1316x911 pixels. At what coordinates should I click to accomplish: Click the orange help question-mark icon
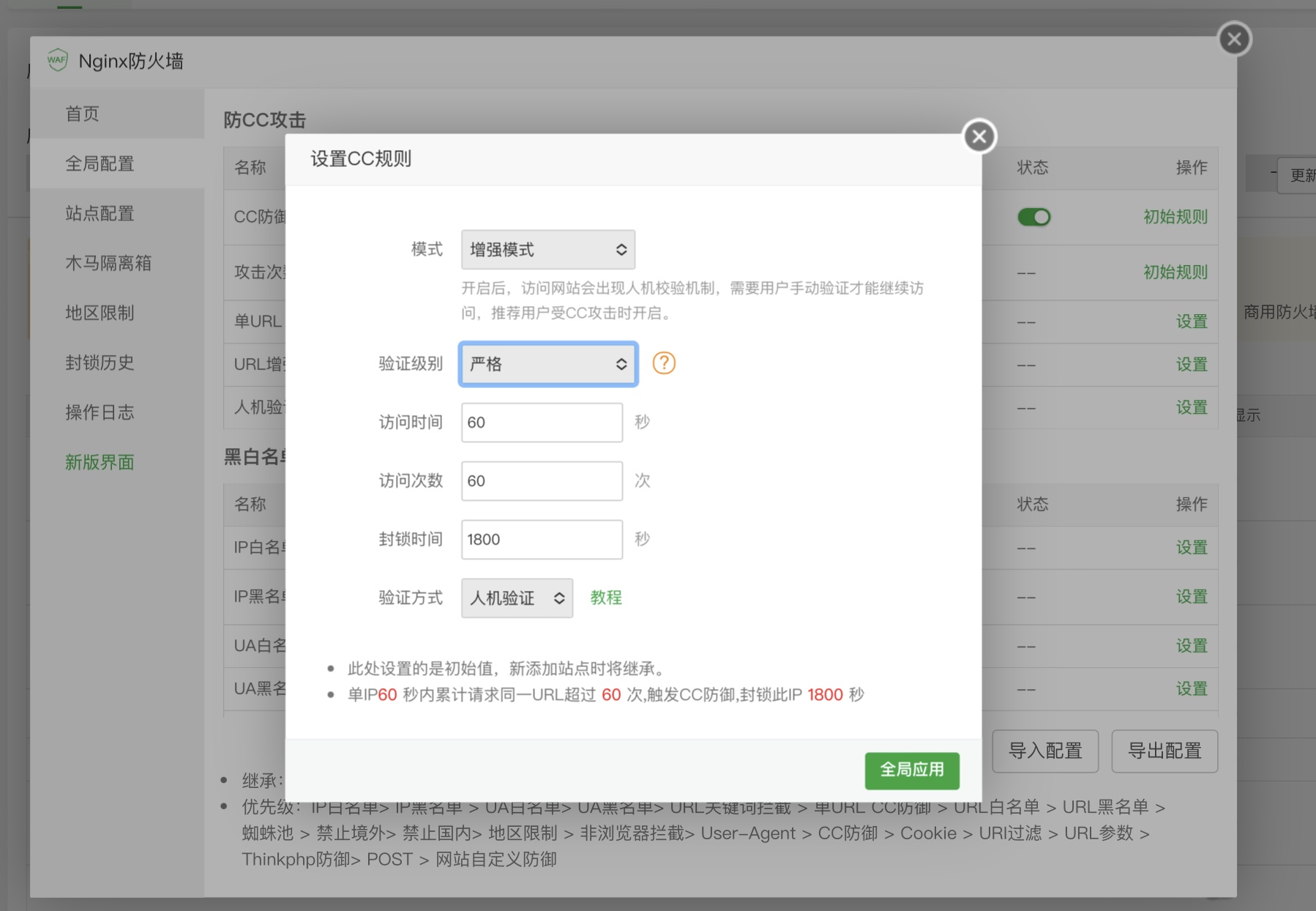coord(664,363)
